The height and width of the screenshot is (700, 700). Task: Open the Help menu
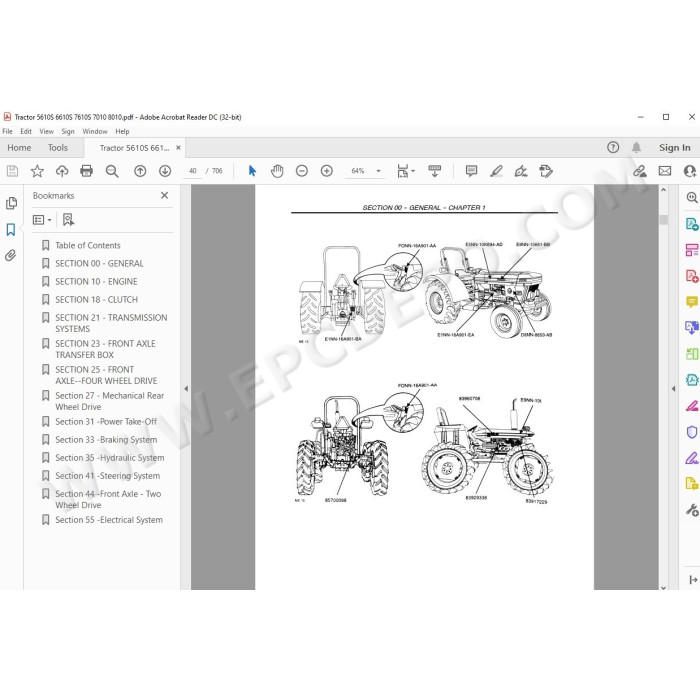(122, 131)
